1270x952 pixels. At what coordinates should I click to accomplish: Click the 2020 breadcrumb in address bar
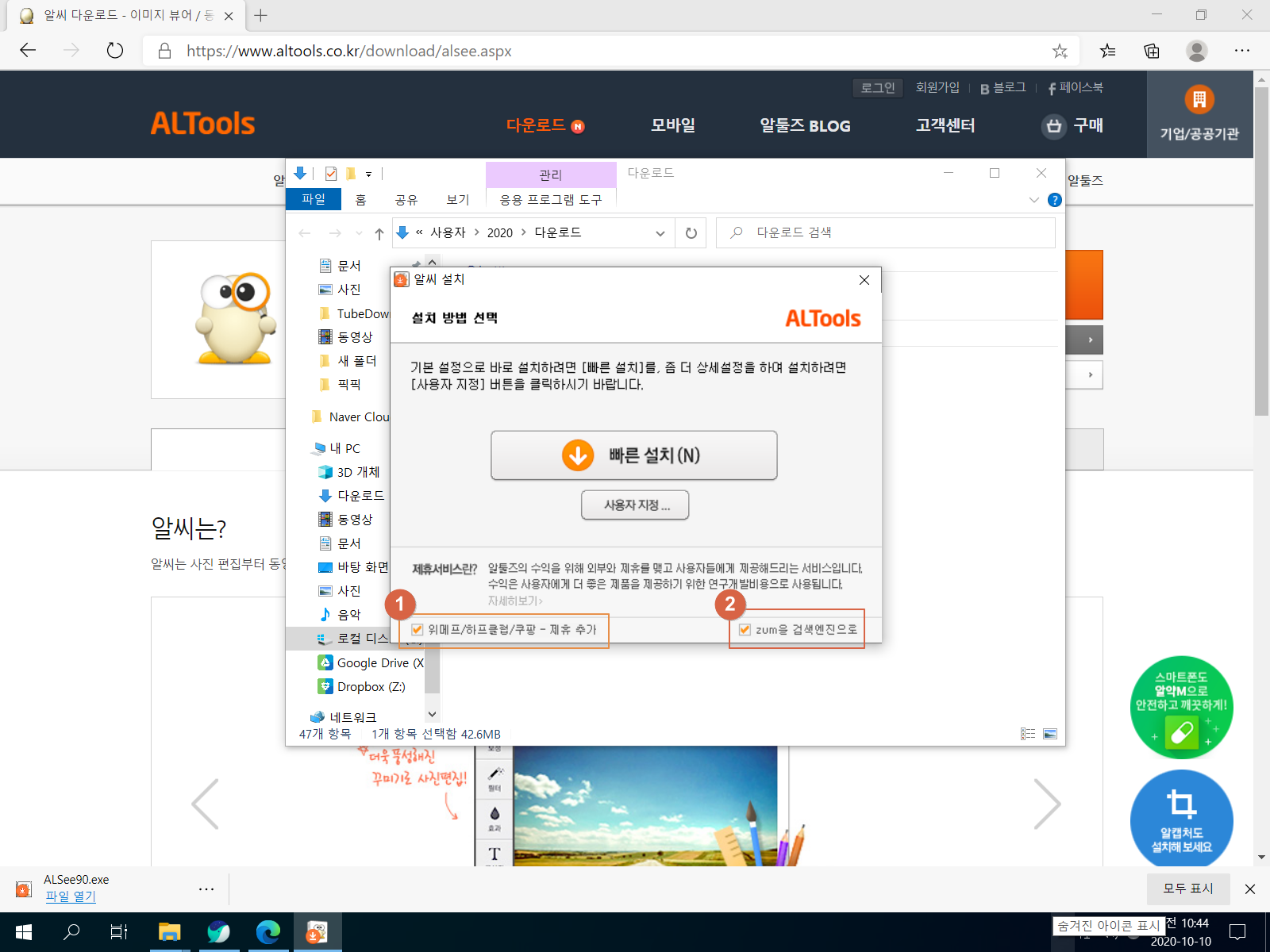pyautogui.click(x=500, y=232)
